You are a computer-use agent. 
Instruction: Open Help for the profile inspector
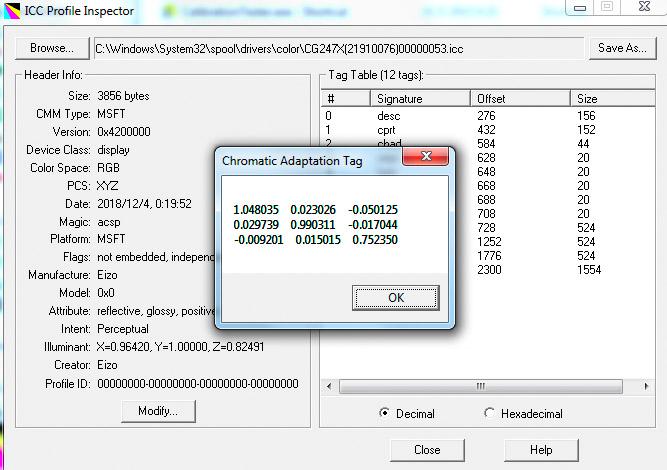pos(541,450)
